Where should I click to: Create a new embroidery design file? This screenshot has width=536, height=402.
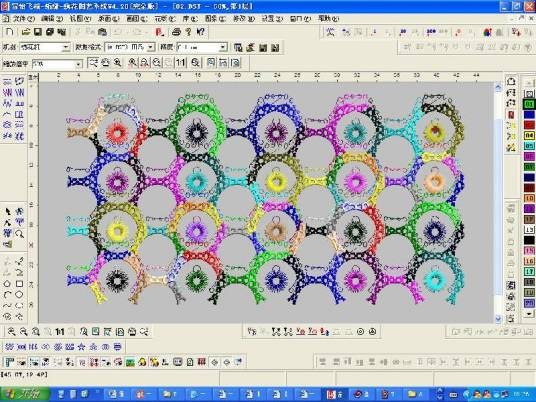(x=10, y=32)
